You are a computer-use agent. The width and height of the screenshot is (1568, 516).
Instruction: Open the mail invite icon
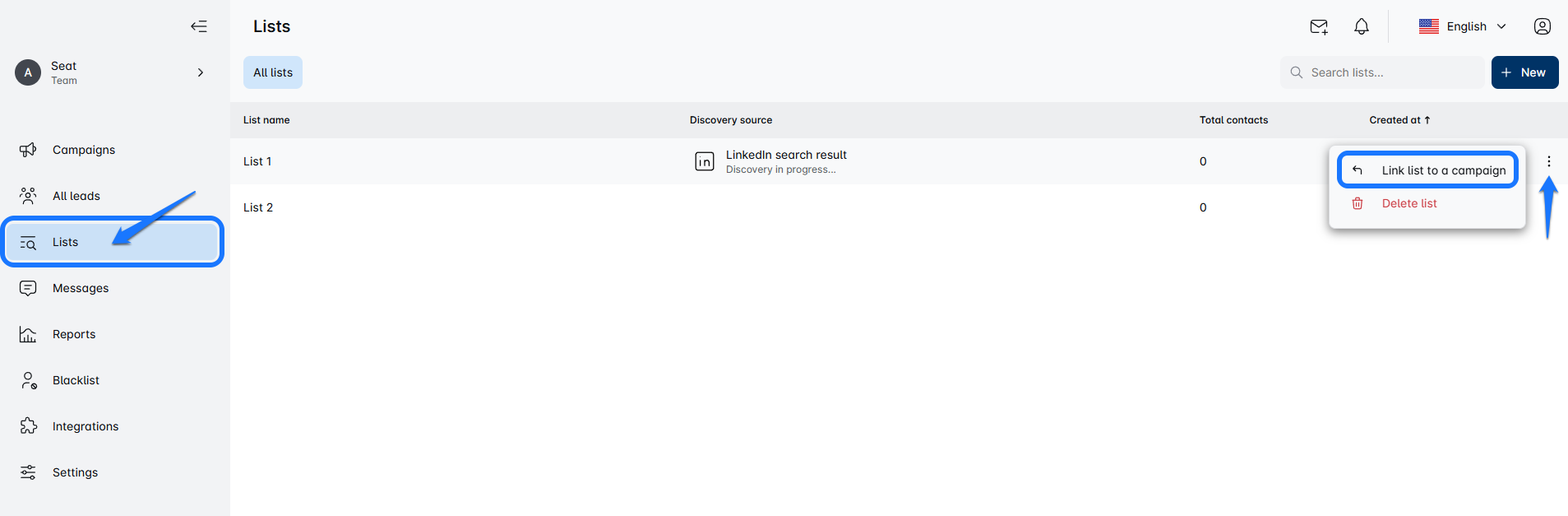tap(1319, 26)
